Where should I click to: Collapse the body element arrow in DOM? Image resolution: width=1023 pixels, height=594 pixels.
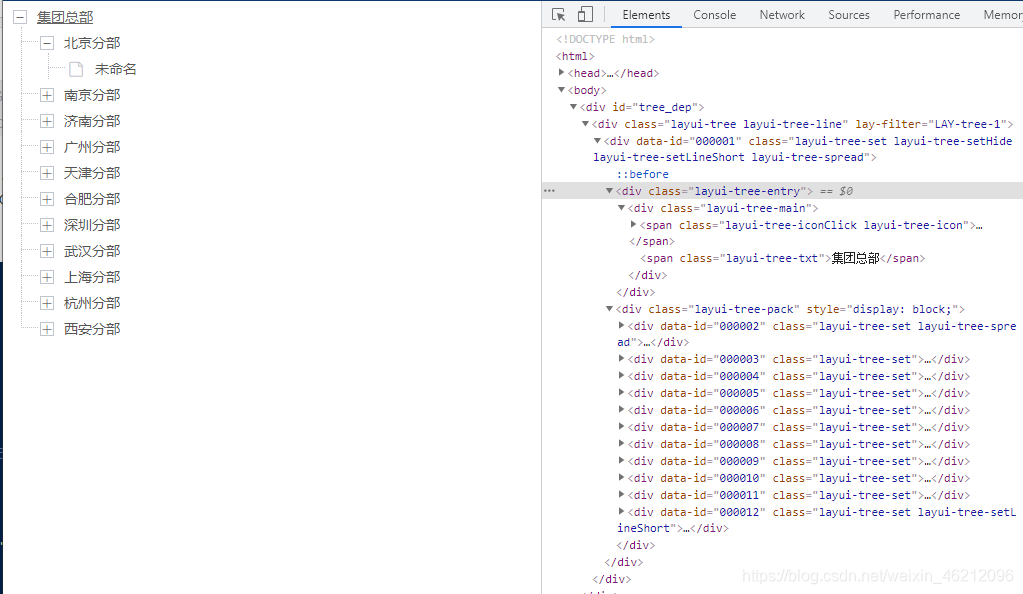point(561,89)
